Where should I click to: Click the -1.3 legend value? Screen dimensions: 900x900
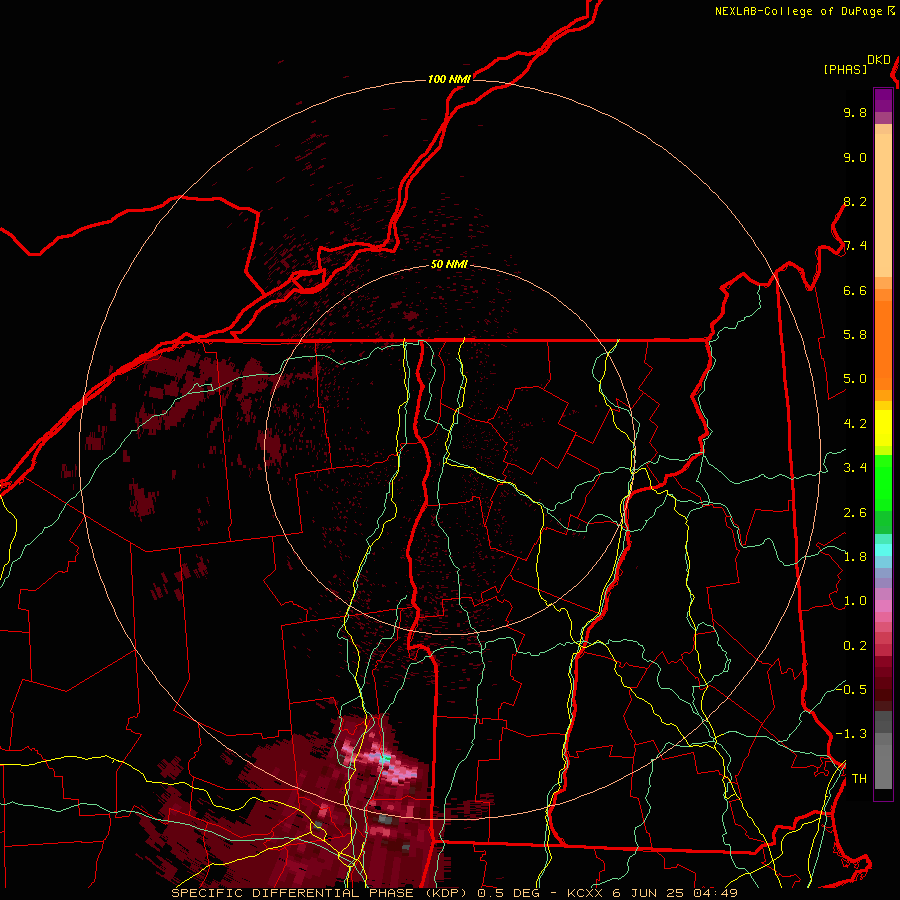(851, 734)
